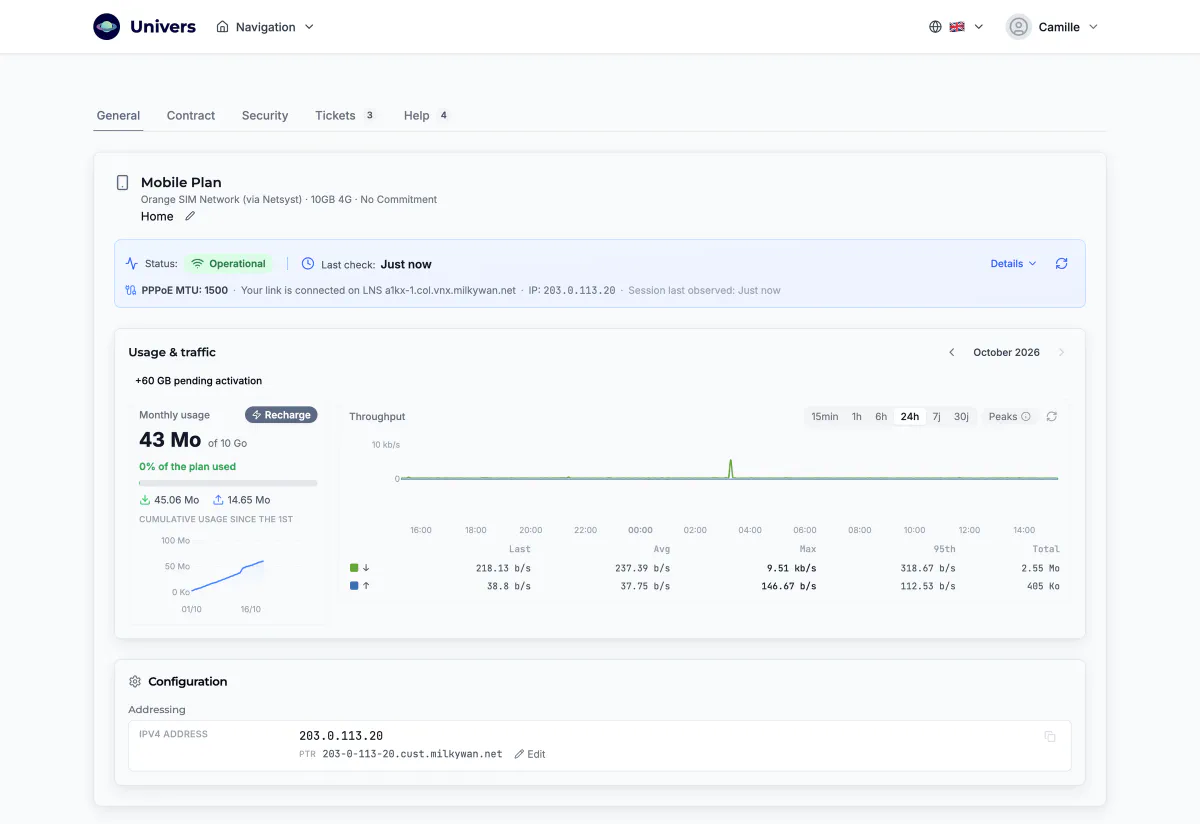
Task: Open the Navigation dropdown menu
Action: (265, 27)
